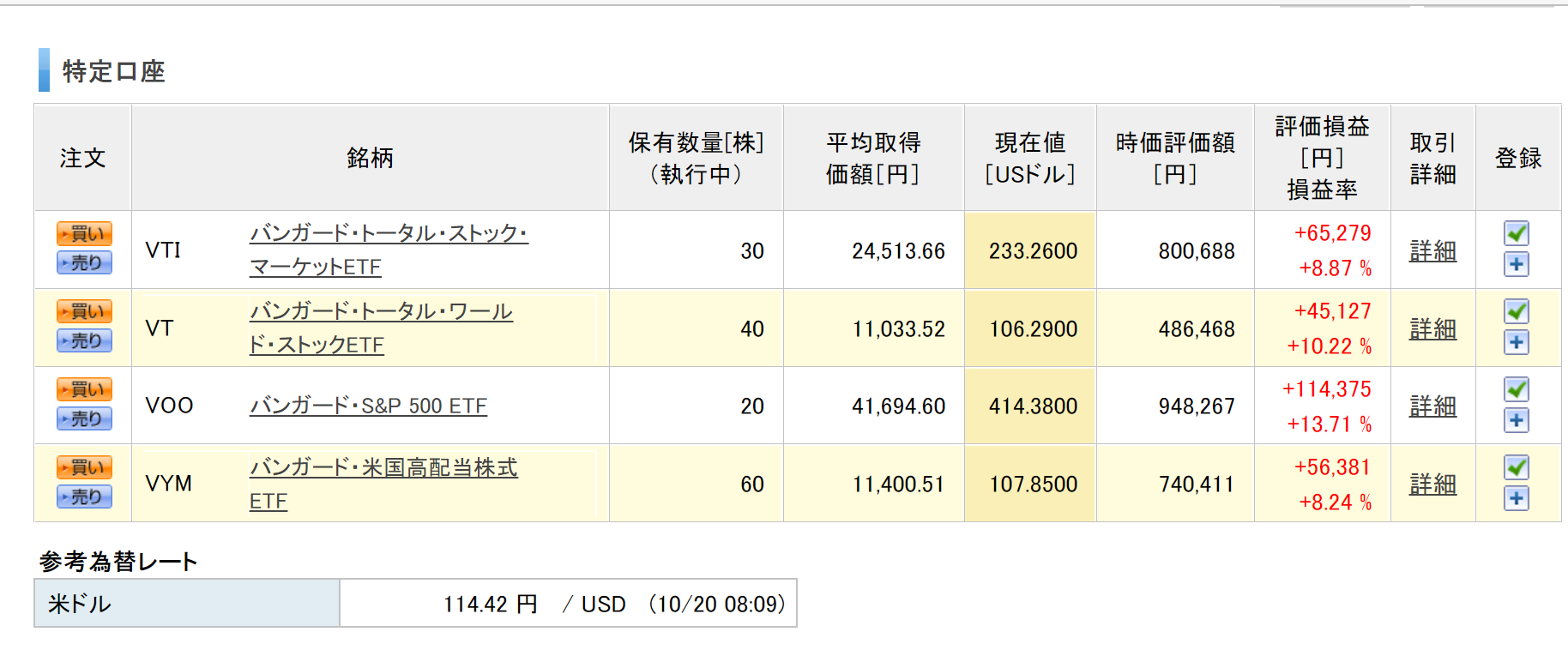Click the blue plus icon in VTI row
Screen dimensions: 1568x650
(x=1517, y=264)
